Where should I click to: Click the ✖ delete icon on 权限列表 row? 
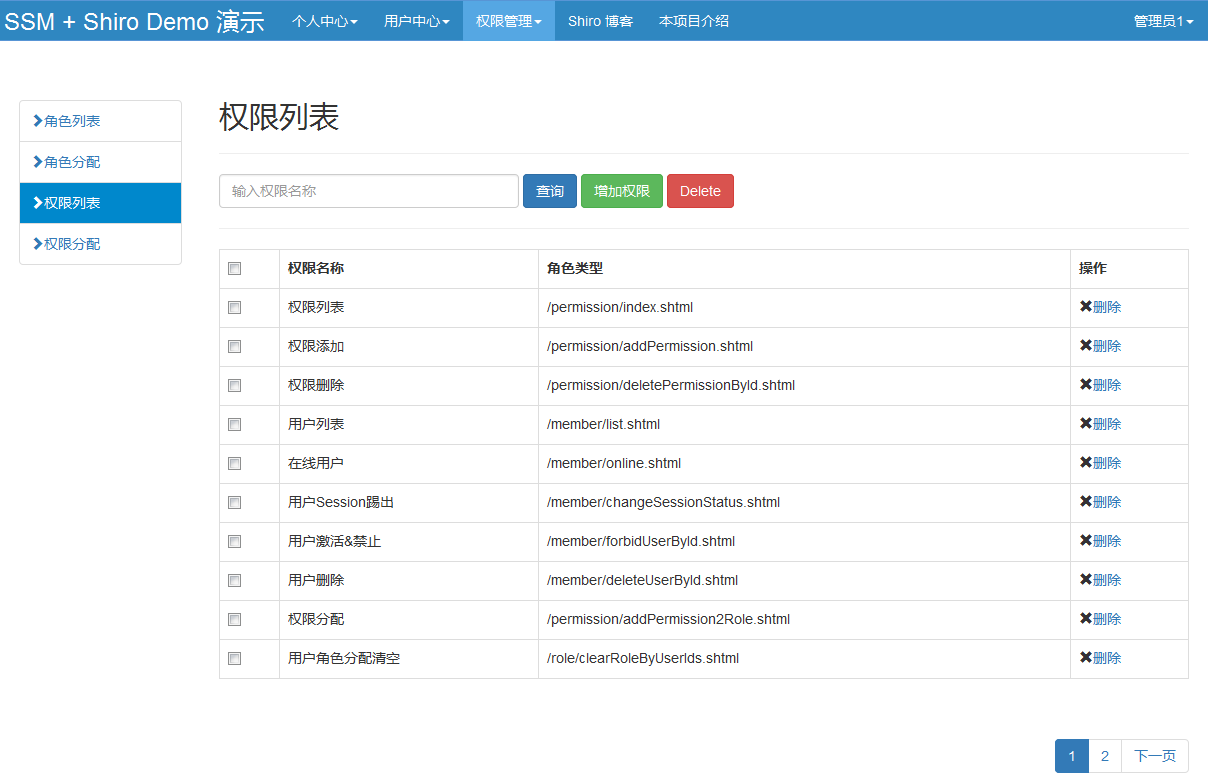tap(1086, 307)
